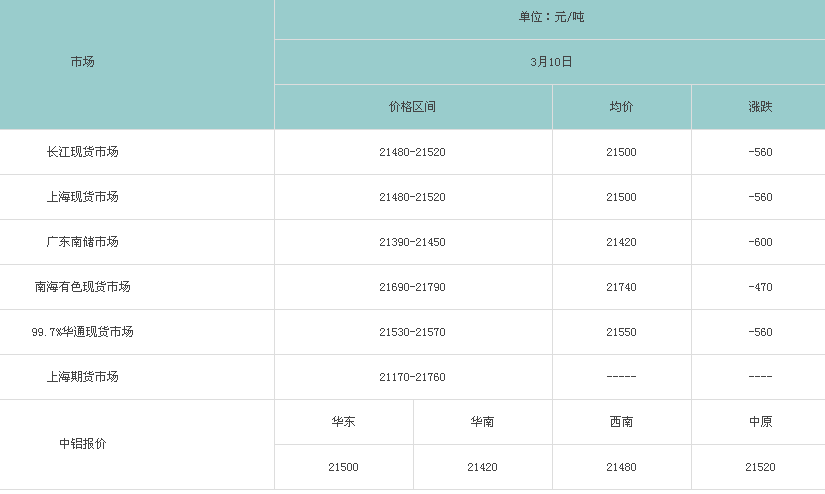Click the -600 change value

tap(760, 242)
